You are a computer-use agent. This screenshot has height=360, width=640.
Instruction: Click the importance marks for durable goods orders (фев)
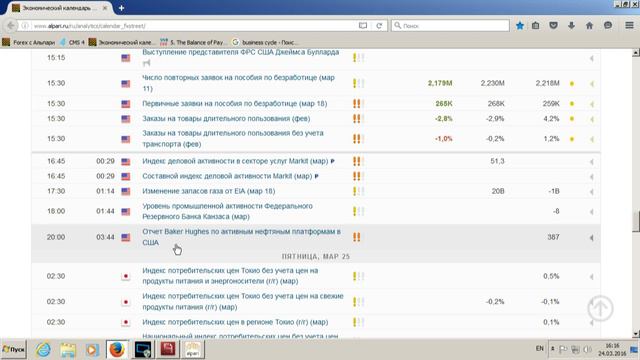pos(358,119)
